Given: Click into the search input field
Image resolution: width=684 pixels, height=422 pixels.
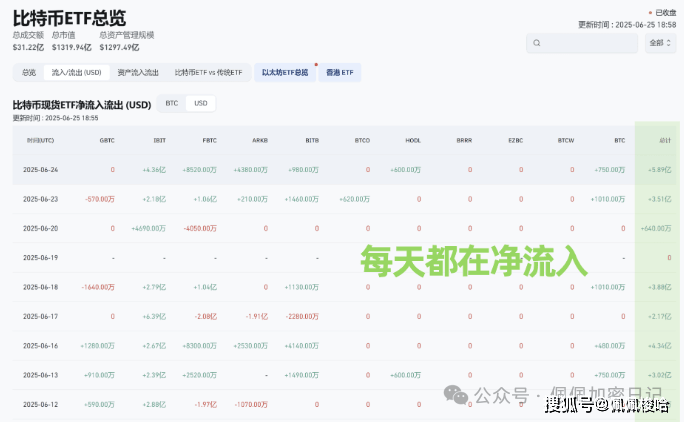Looking at the screenshot, I should [x=582, y=43].
